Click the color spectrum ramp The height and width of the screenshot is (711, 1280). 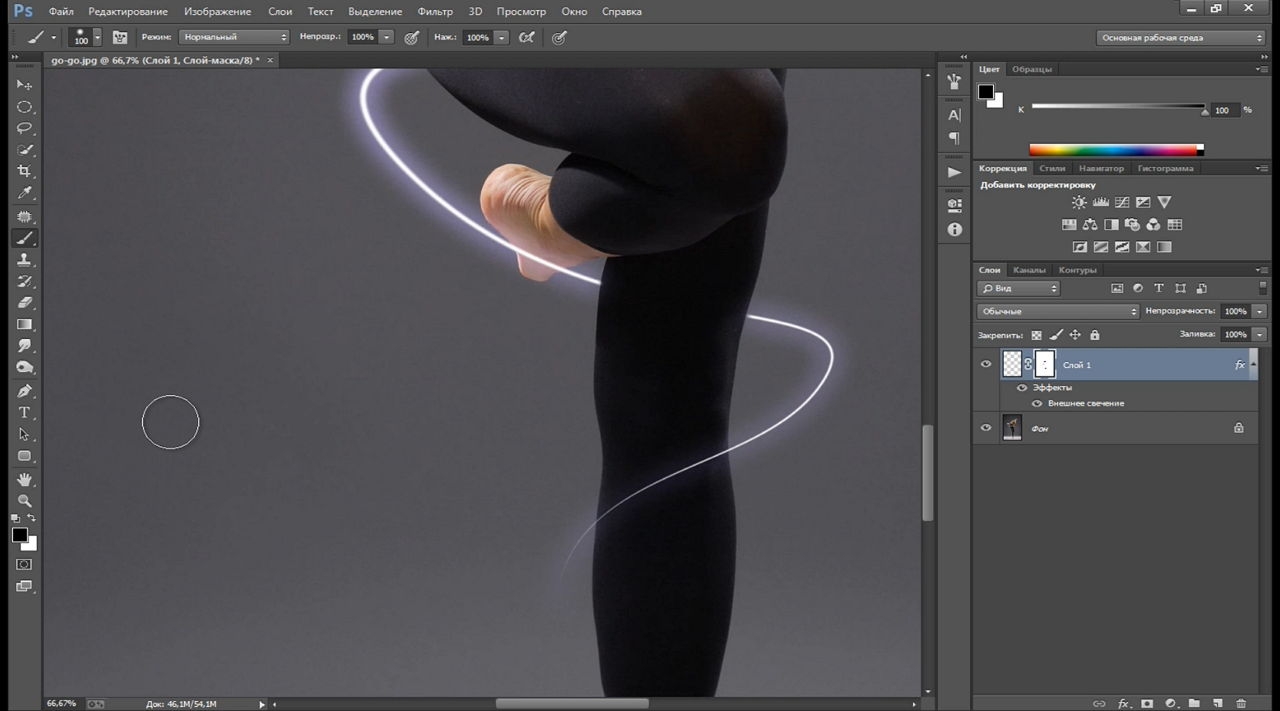click(1116, 150)
